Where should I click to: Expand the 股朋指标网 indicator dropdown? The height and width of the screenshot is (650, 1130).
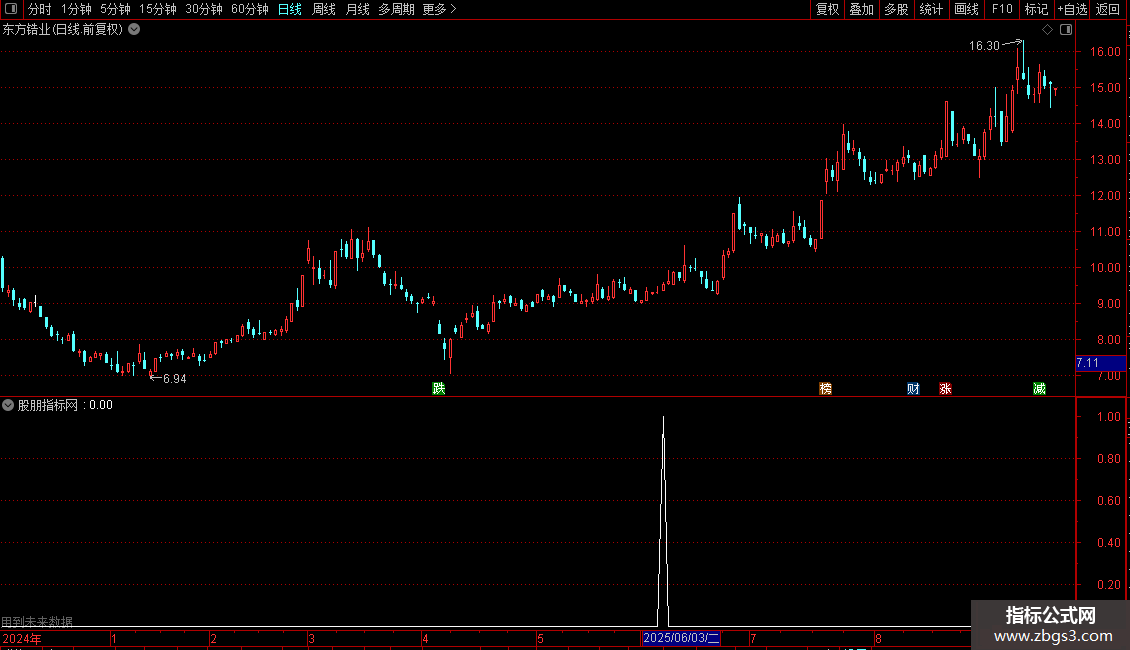tap(8, 405)
